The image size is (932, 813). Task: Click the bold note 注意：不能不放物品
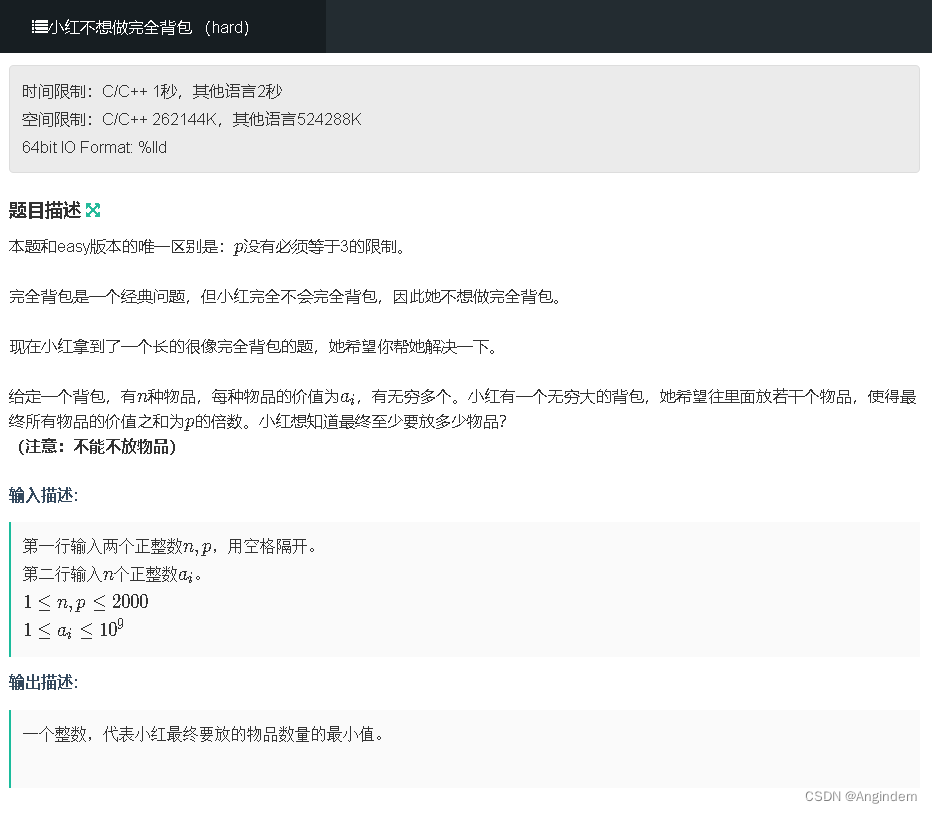pos(94,446)
